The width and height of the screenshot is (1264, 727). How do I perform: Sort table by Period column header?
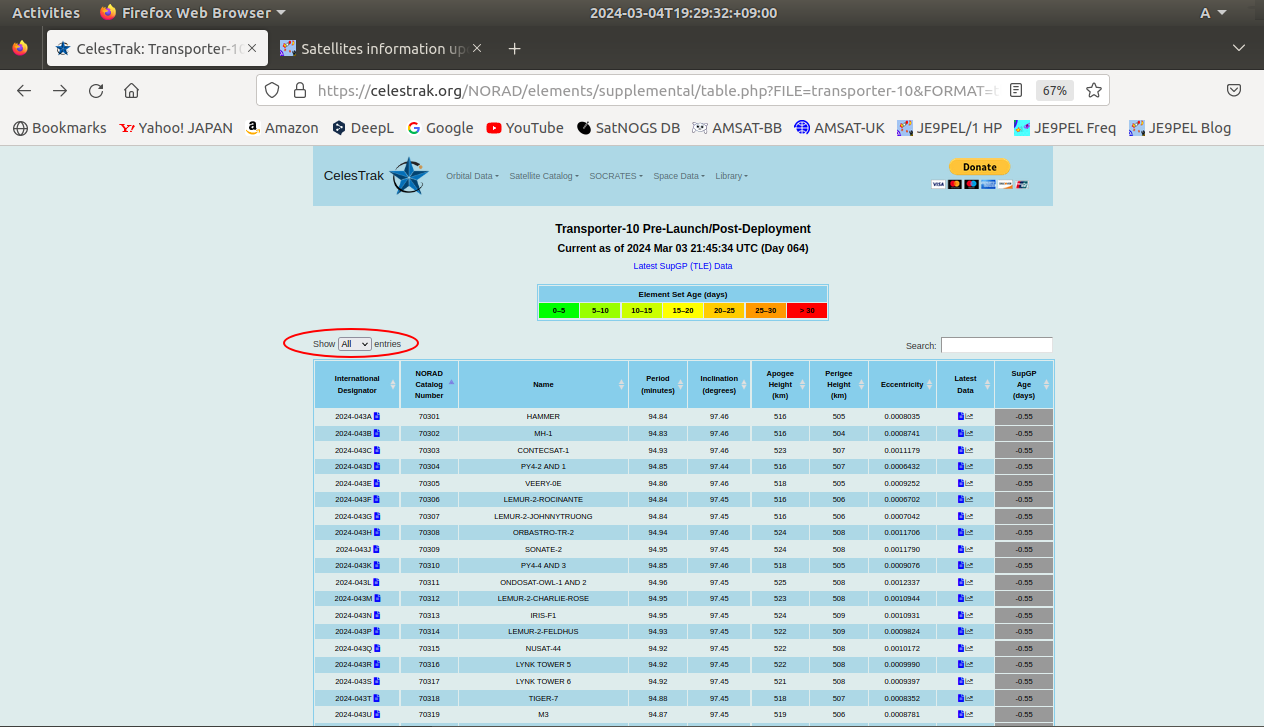(x=658, y=384)
